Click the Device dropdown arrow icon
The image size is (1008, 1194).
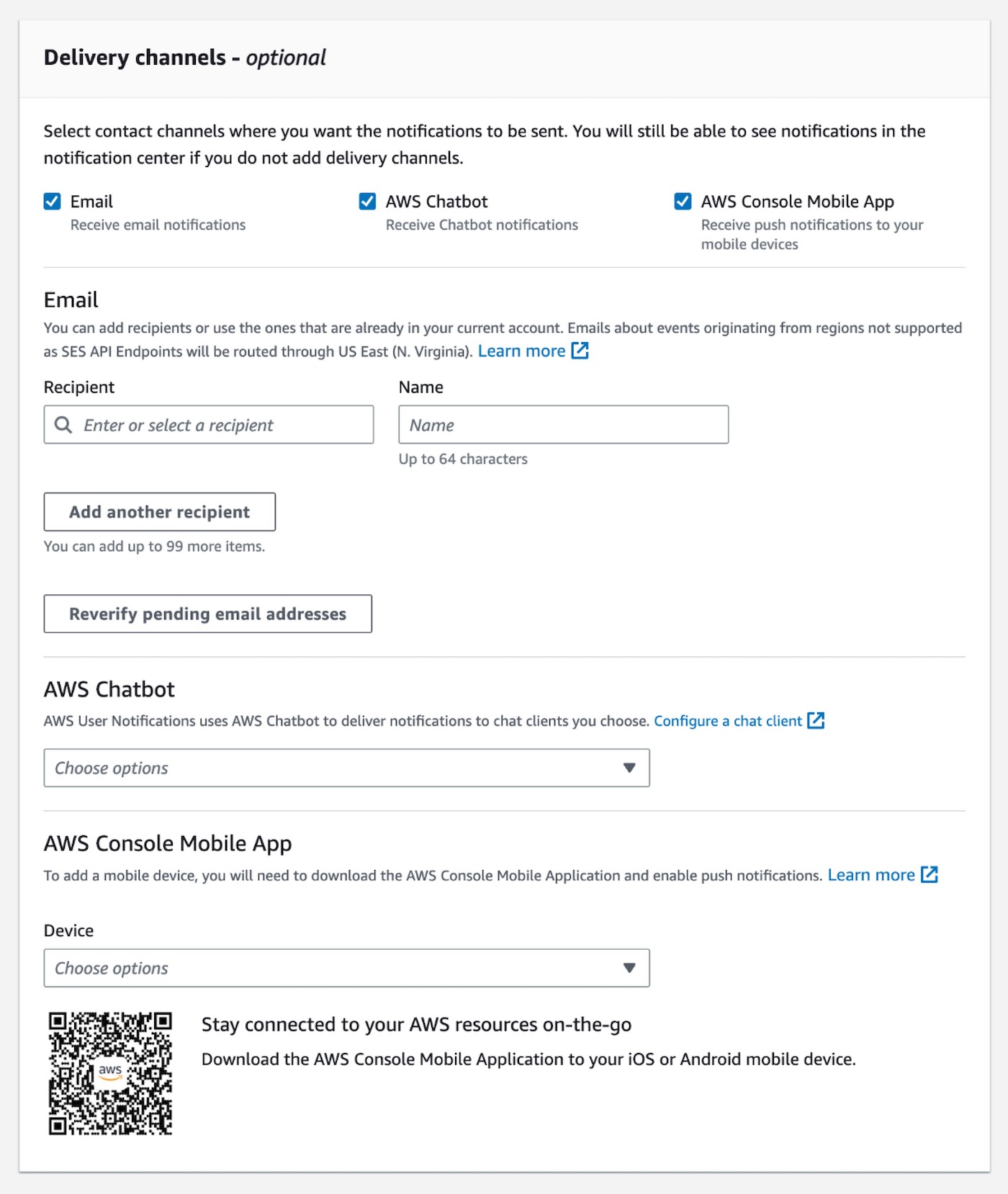point(629,968)
